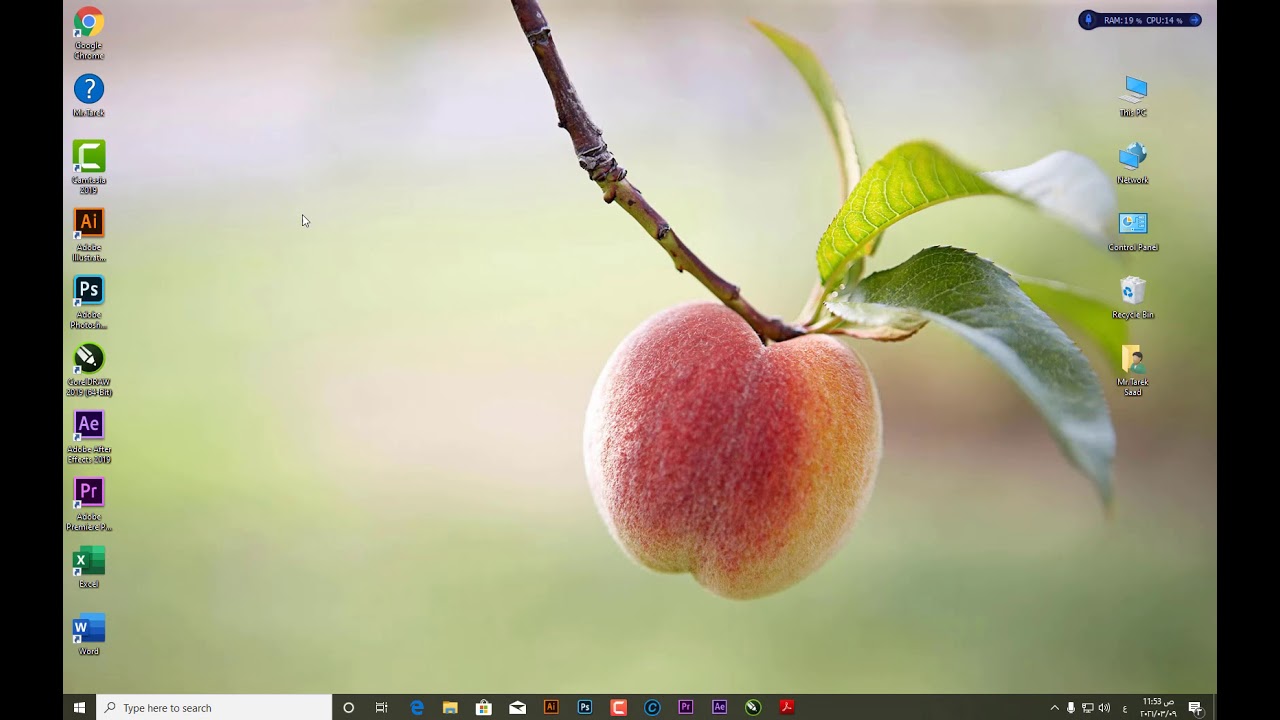
Task: Click the microphone tray icon
Action: [1071, 707]
